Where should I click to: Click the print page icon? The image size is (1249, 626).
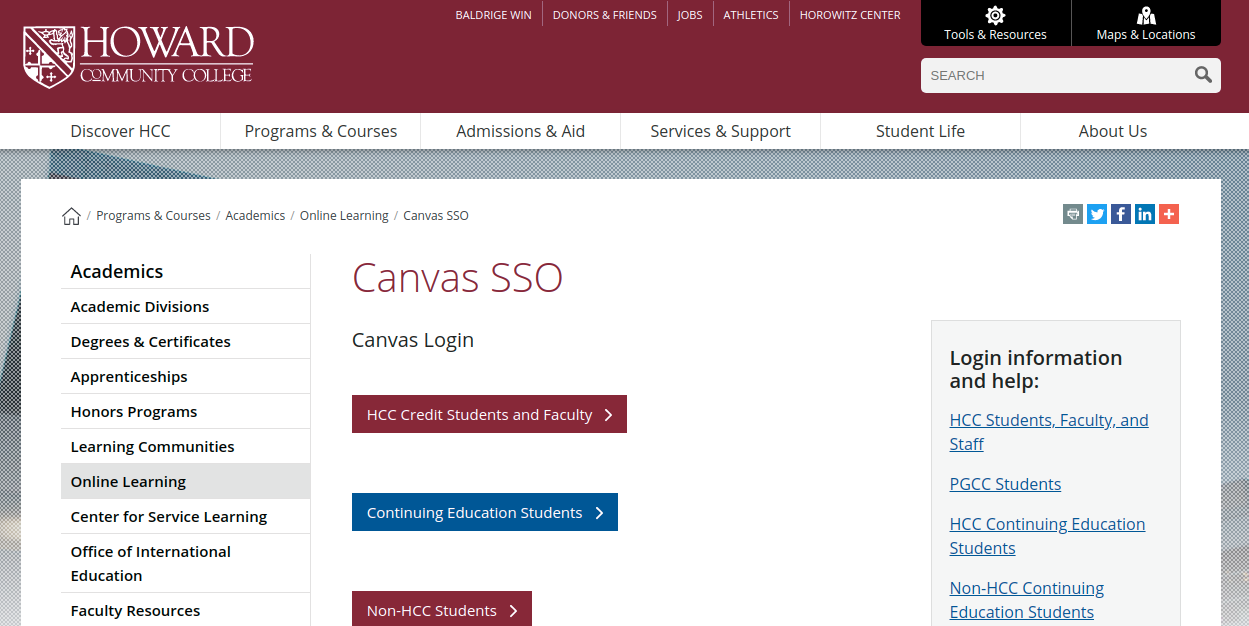pyautogui.click(x=1073, y=214)
